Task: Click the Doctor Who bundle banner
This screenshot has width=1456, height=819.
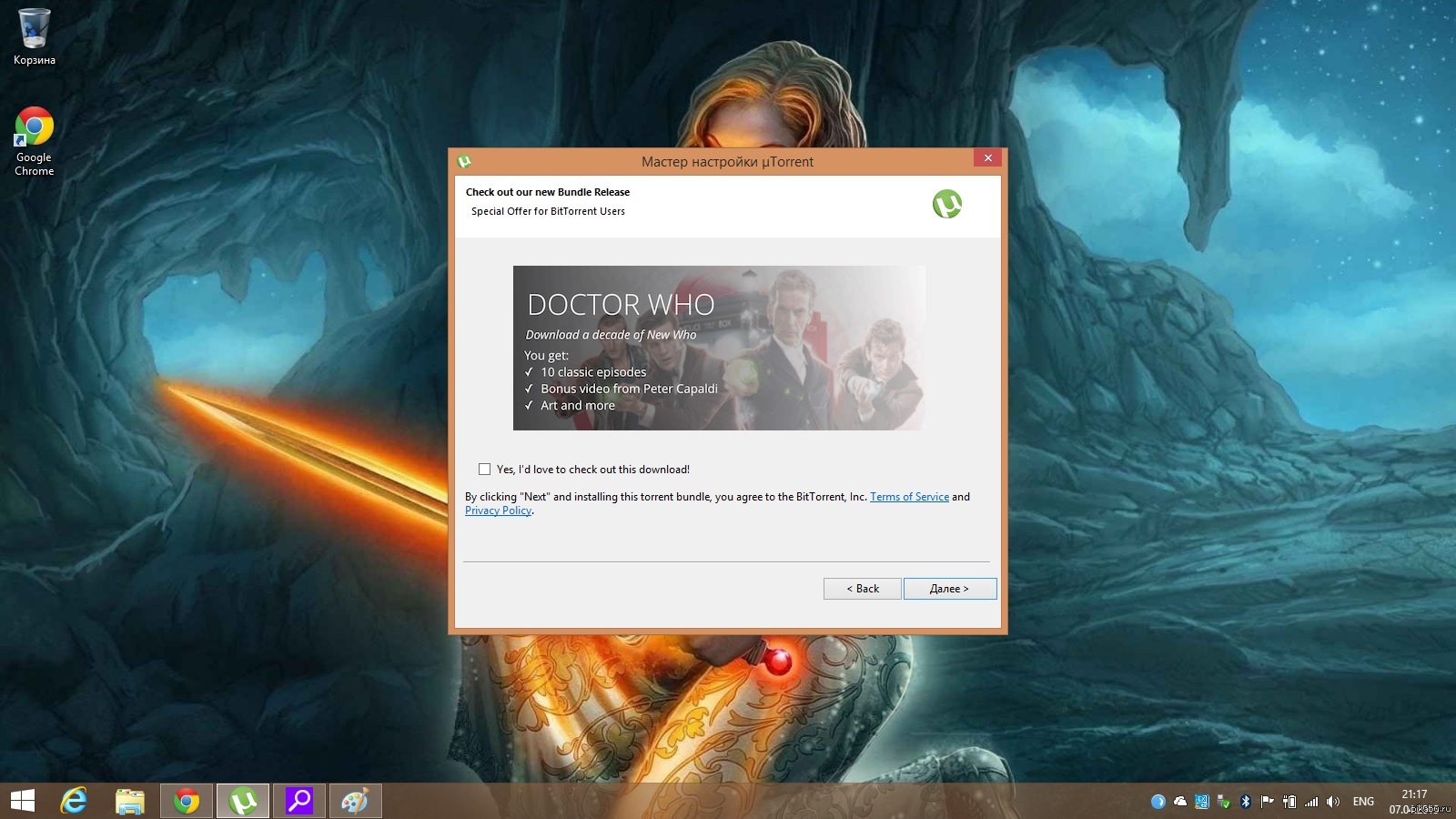Action: click(719, 348)
